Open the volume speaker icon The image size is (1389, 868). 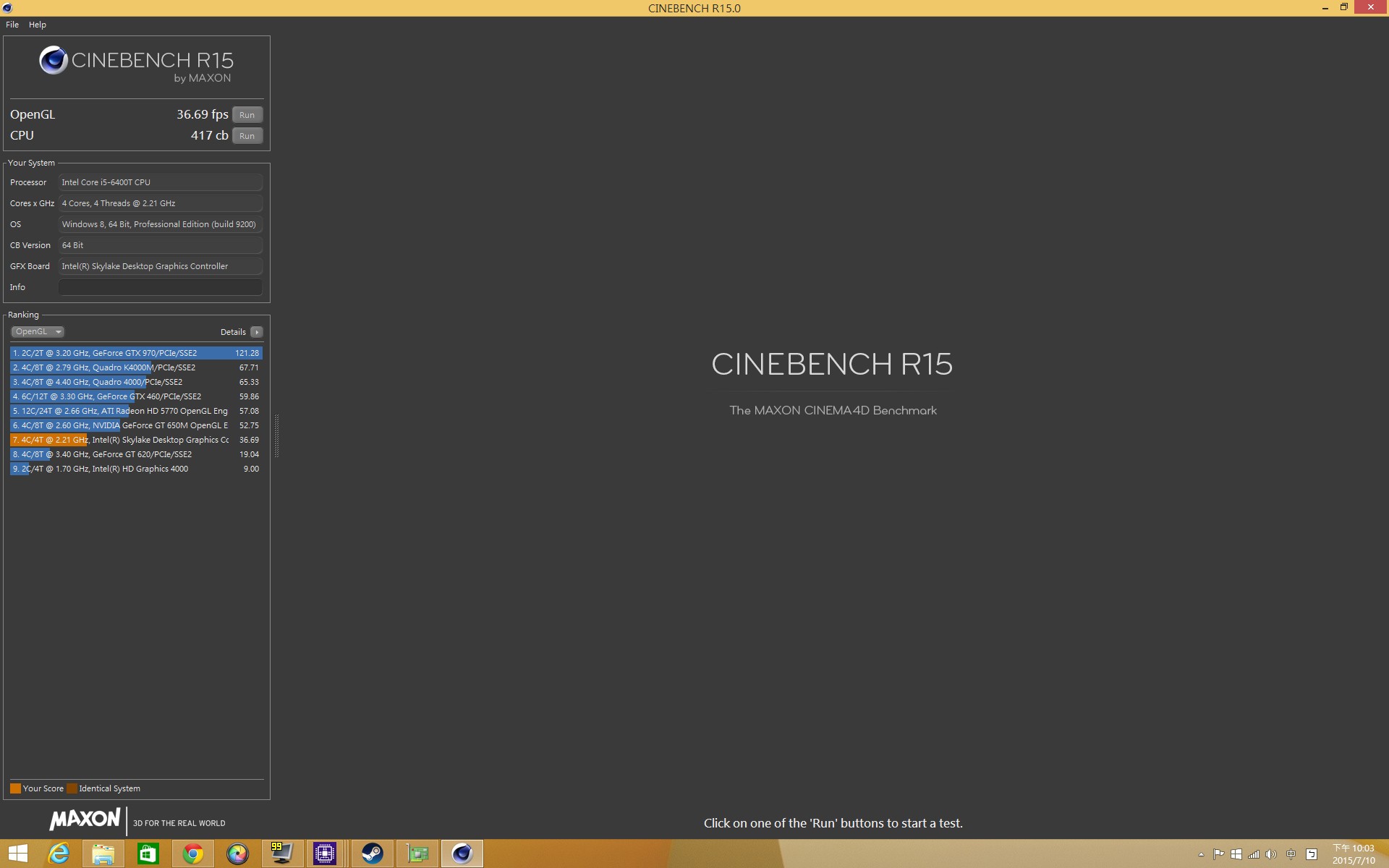click(x=1271, y=854)
